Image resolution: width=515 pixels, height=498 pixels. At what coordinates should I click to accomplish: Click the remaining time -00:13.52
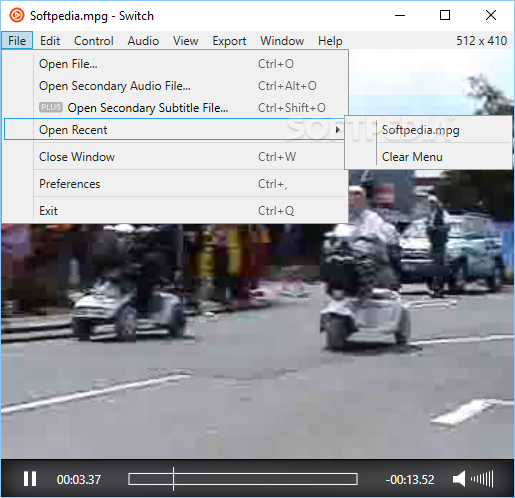[x=410, y=480]
